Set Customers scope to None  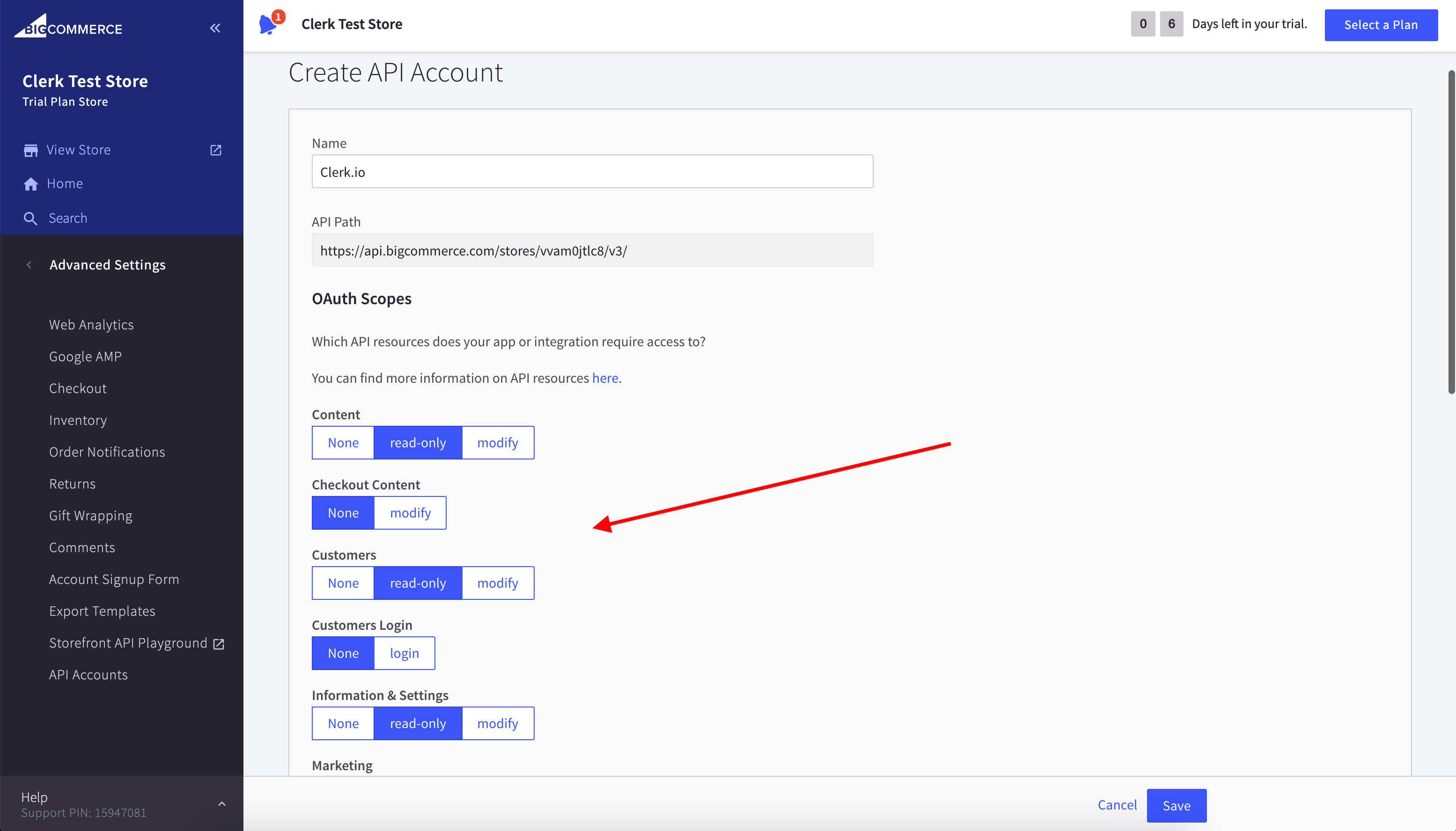343,583
